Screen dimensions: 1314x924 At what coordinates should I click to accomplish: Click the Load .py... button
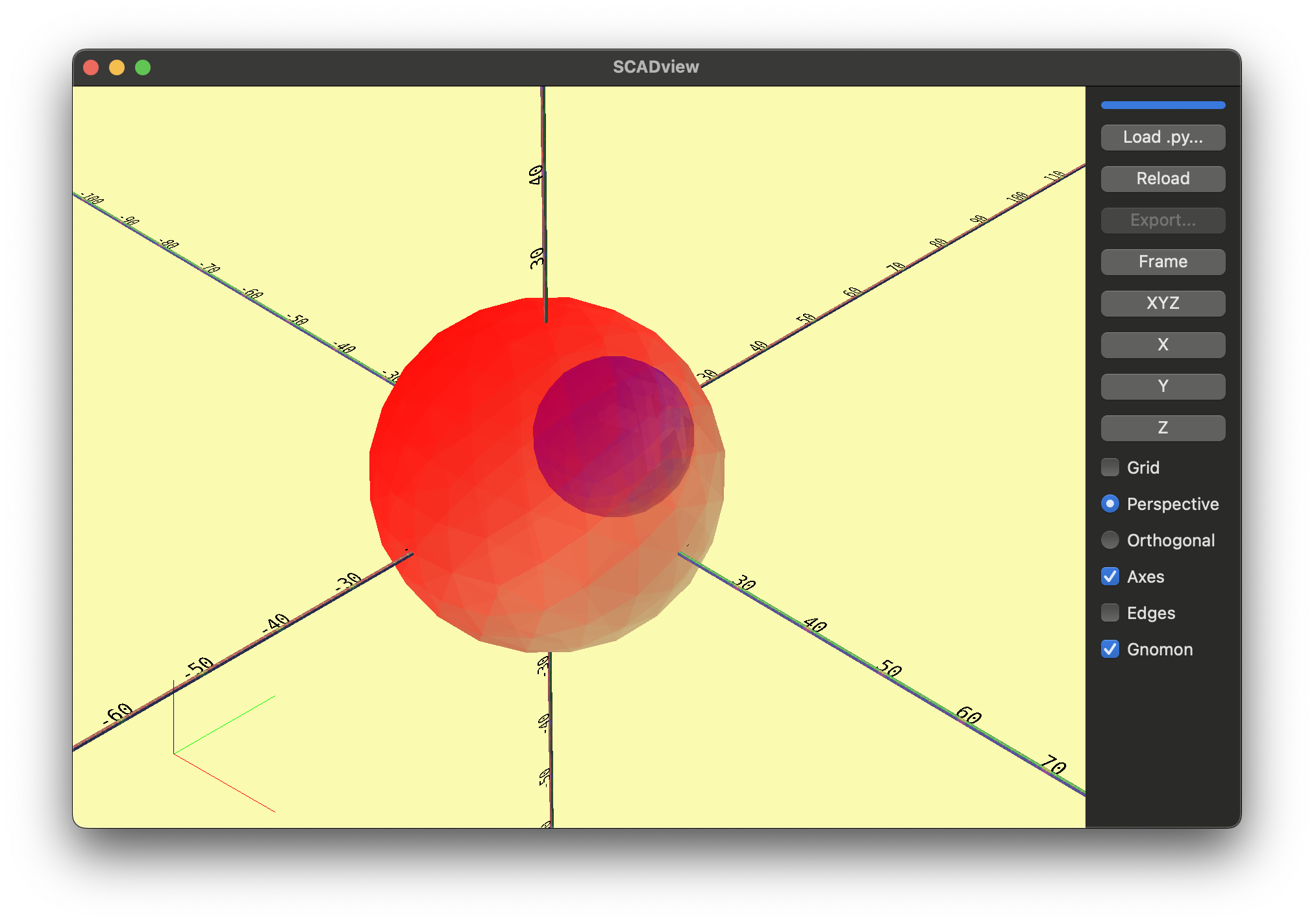pyautogui.click(x=1162, y=138)
